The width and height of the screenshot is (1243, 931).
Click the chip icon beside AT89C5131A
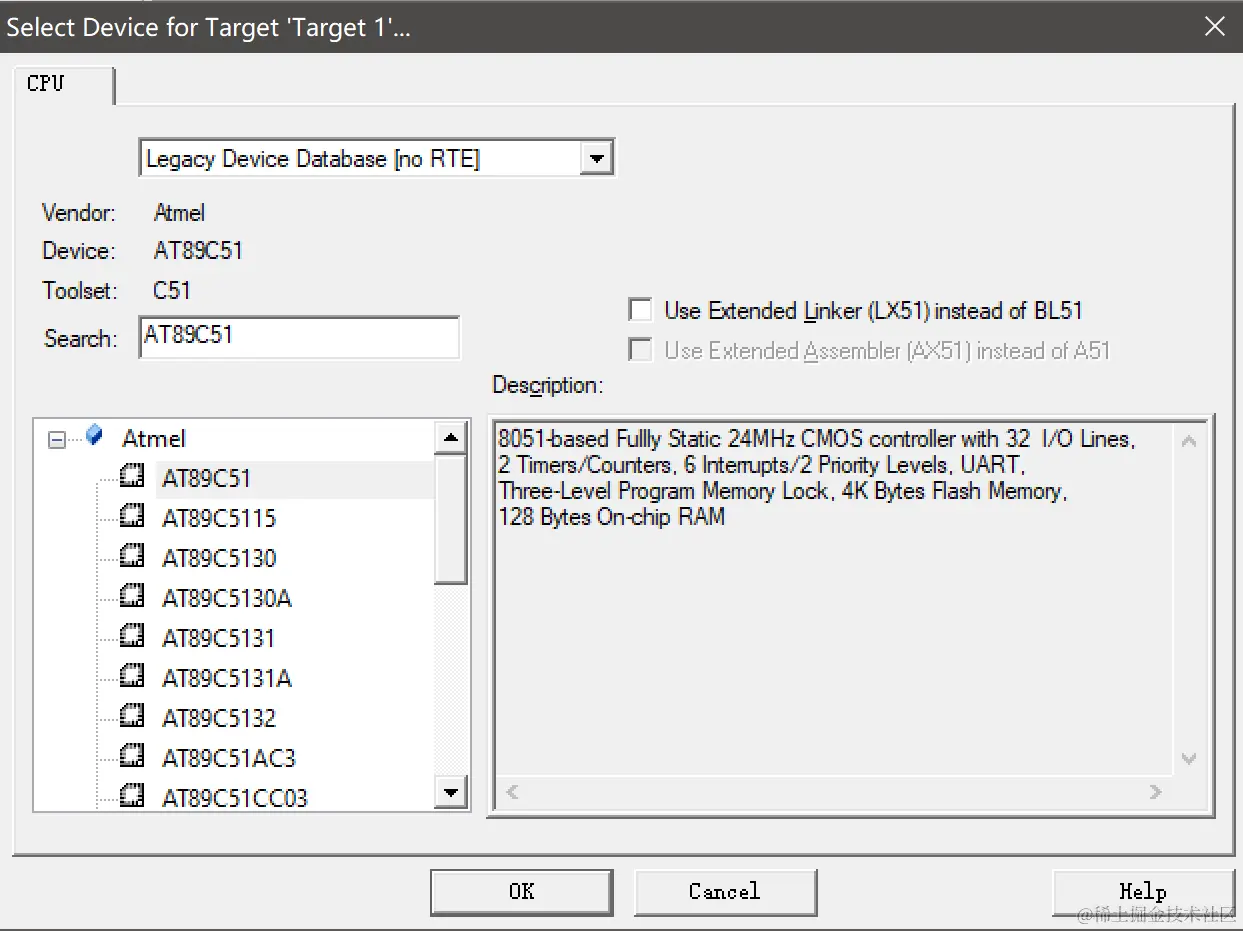pyautogui.click(x=132, y=677)
